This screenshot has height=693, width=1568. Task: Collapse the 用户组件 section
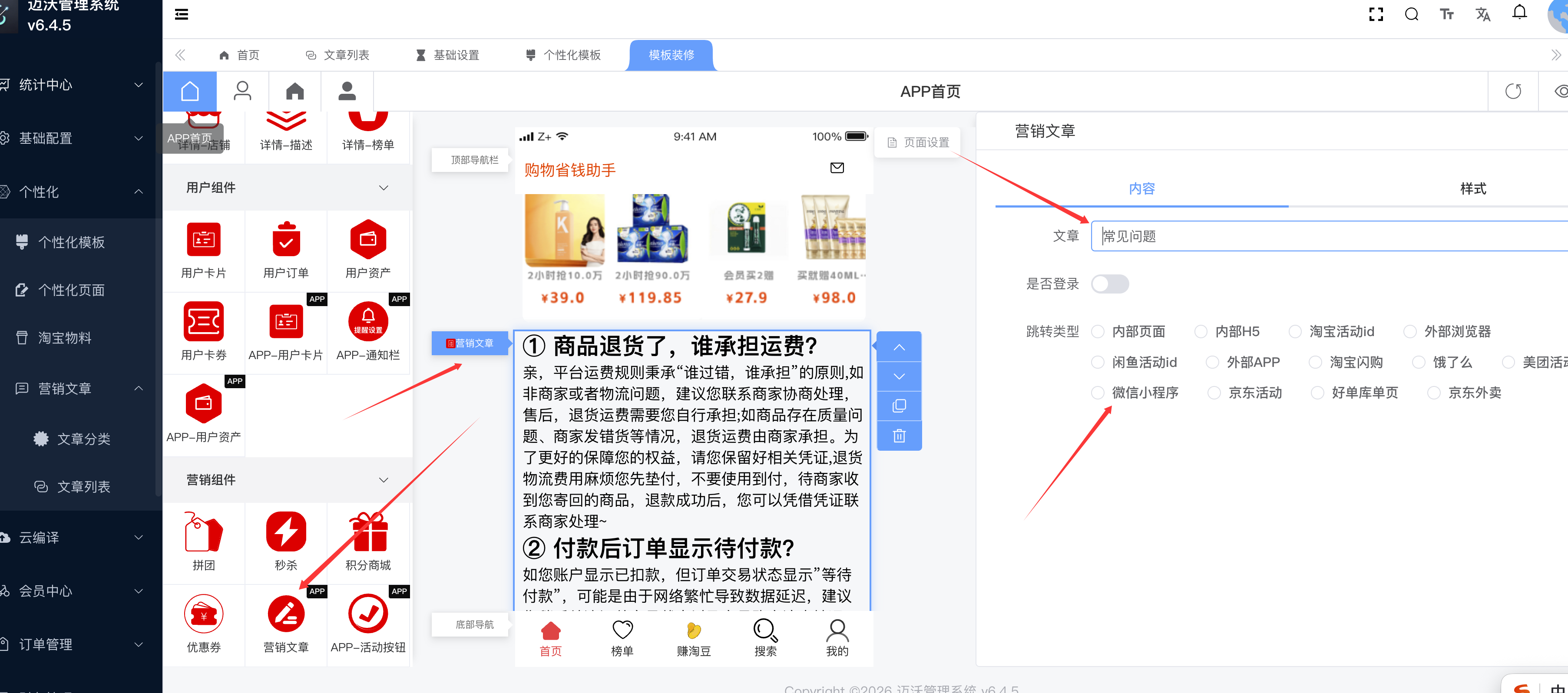(x=384, y=188)
